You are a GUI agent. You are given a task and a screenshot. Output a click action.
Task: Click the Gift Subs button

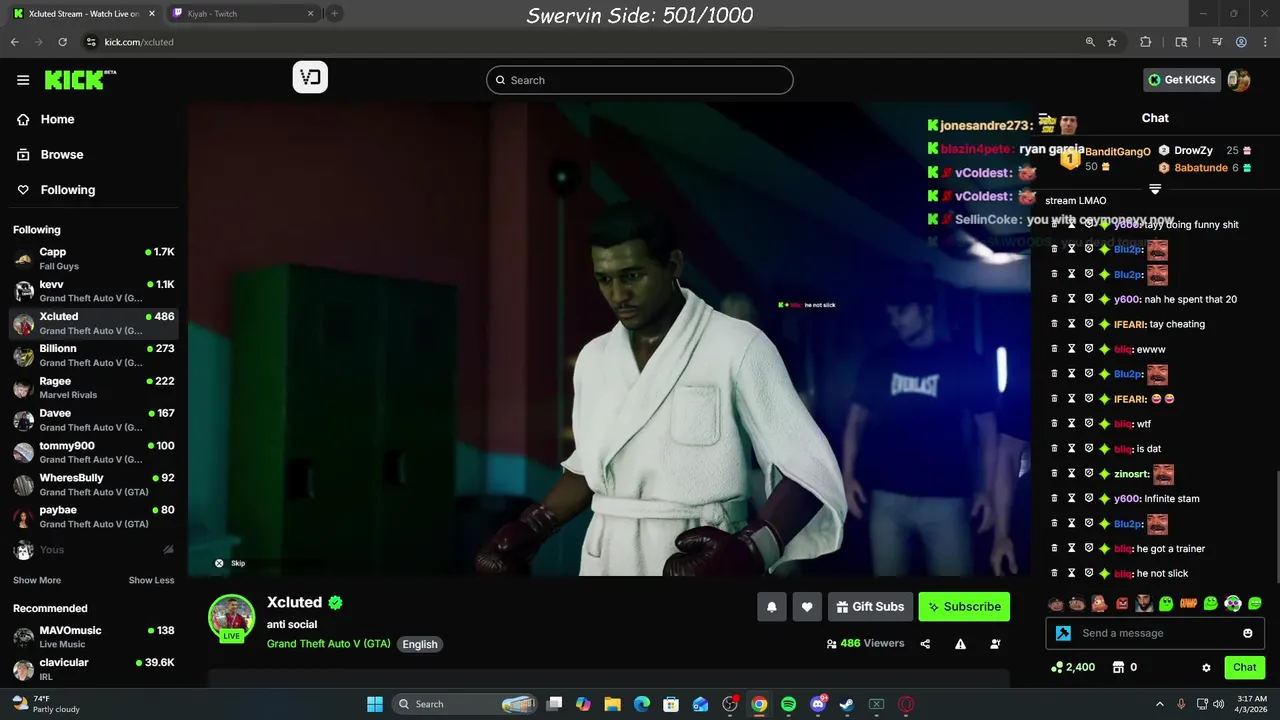point(870,607)
